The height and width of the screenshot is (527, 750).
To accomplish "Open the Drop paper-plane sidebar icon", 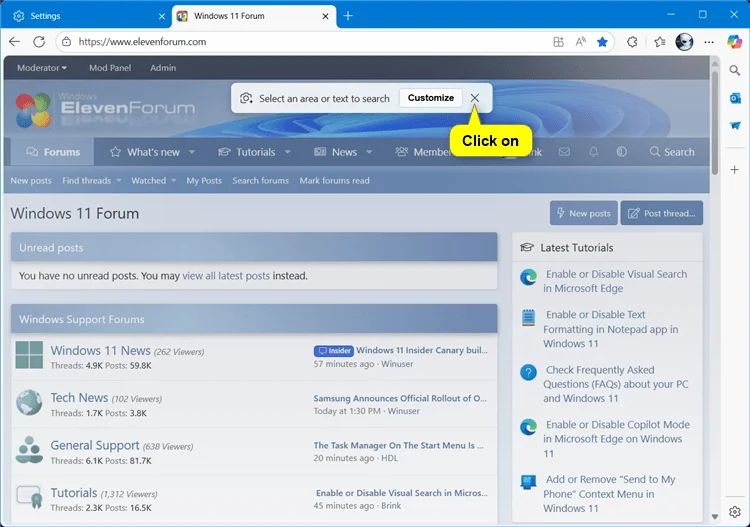I will point(735,125).
